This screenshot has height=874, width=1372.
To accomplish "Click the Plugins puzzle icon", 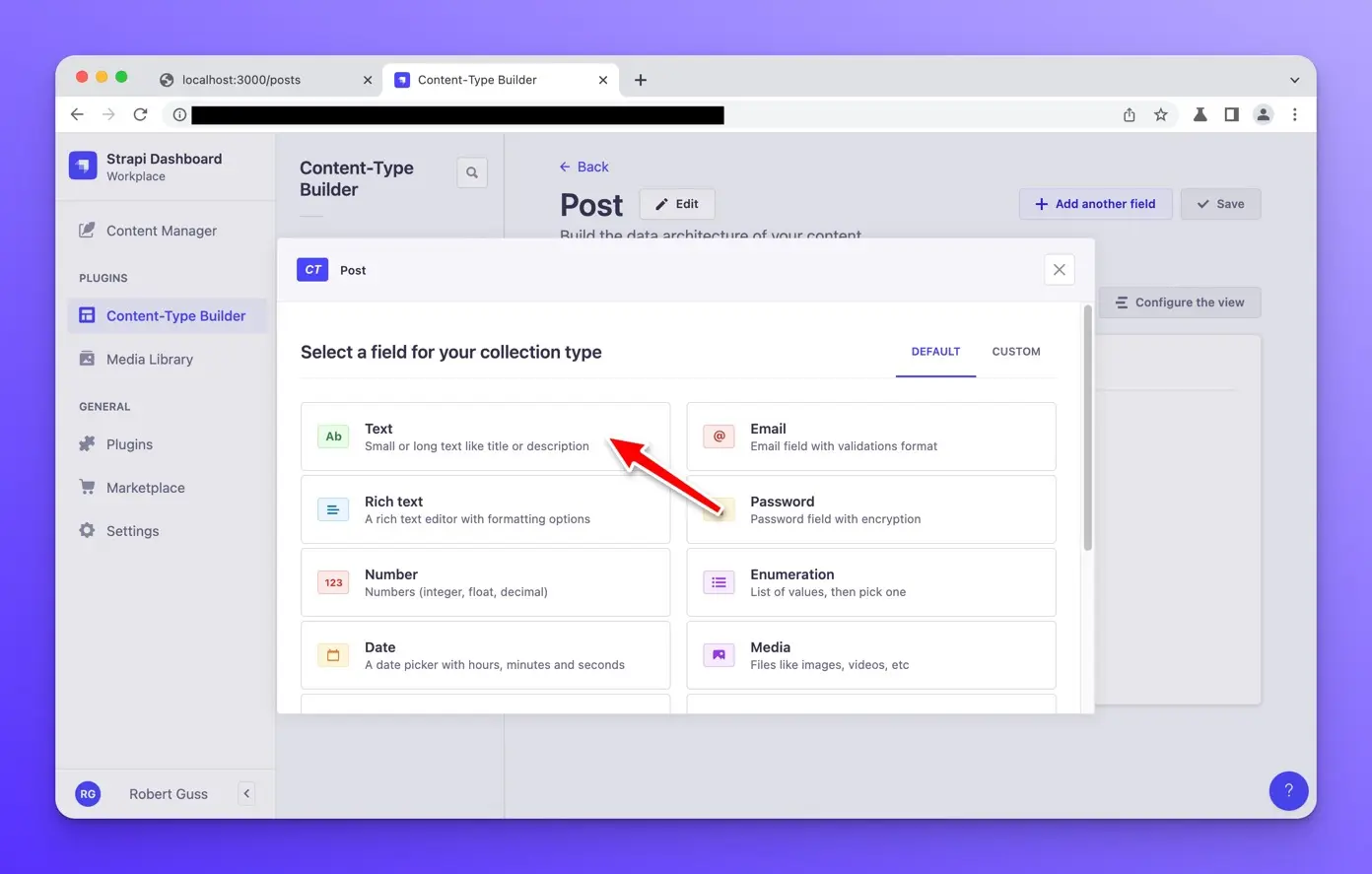I will [87, 444].
